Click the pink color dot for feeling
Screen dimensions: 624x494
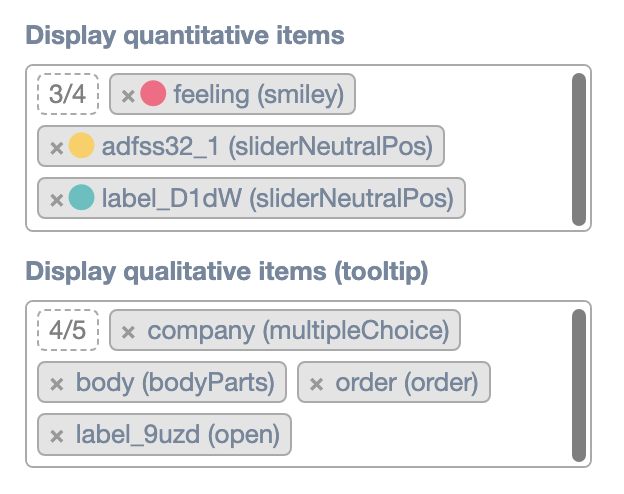pos(153,94)
